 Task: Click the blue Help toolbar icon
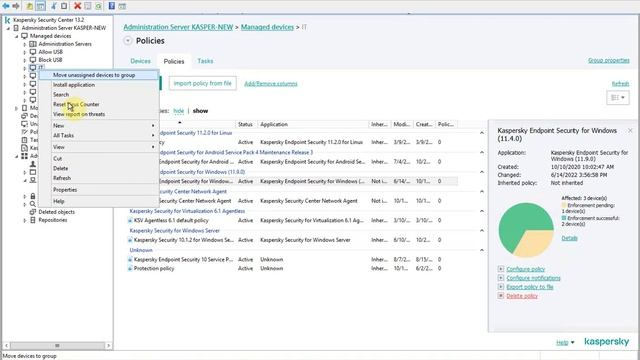[111, 6]
